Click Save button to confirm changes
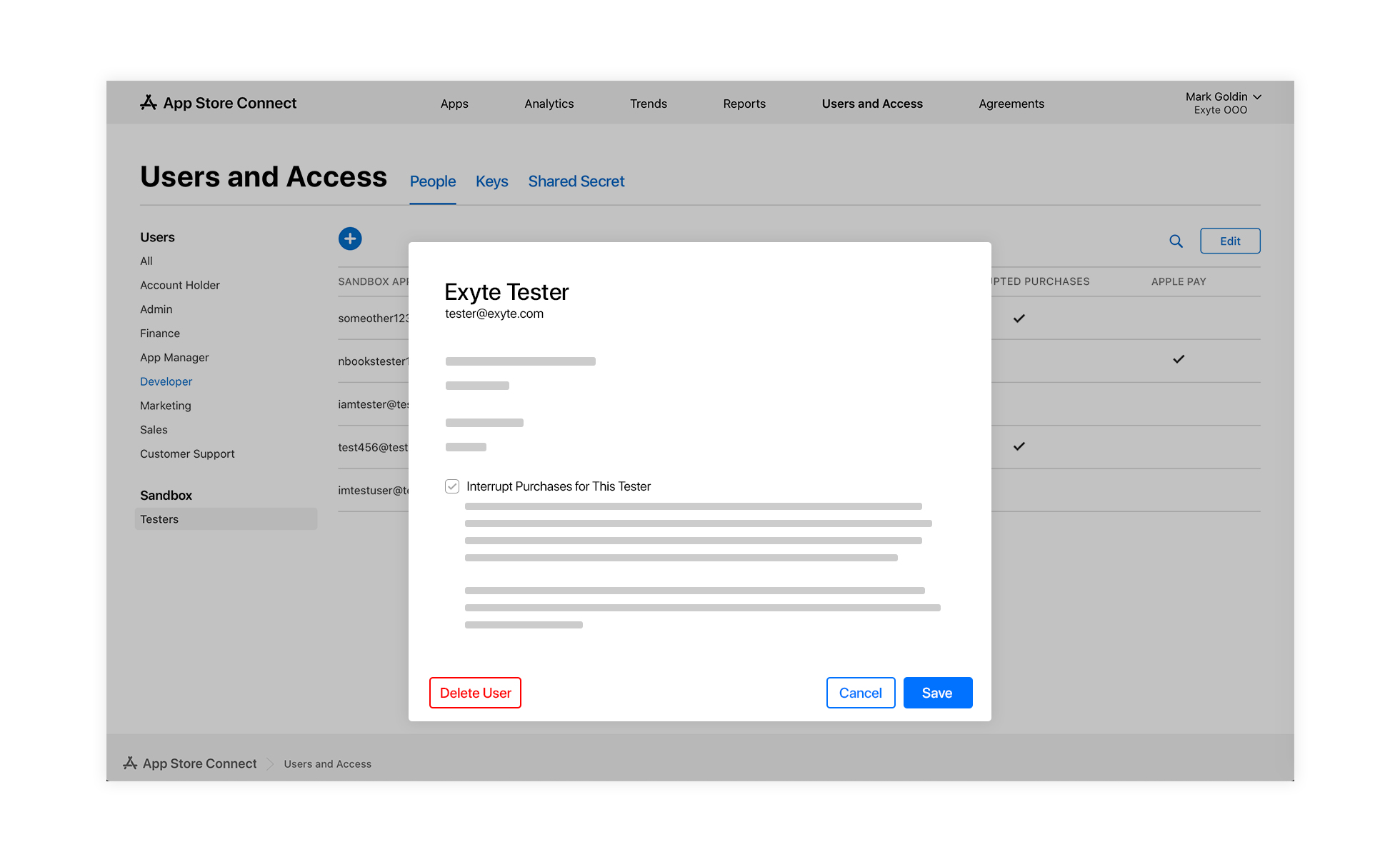Viewport: 1400px width, 857px height. point(937,693)
